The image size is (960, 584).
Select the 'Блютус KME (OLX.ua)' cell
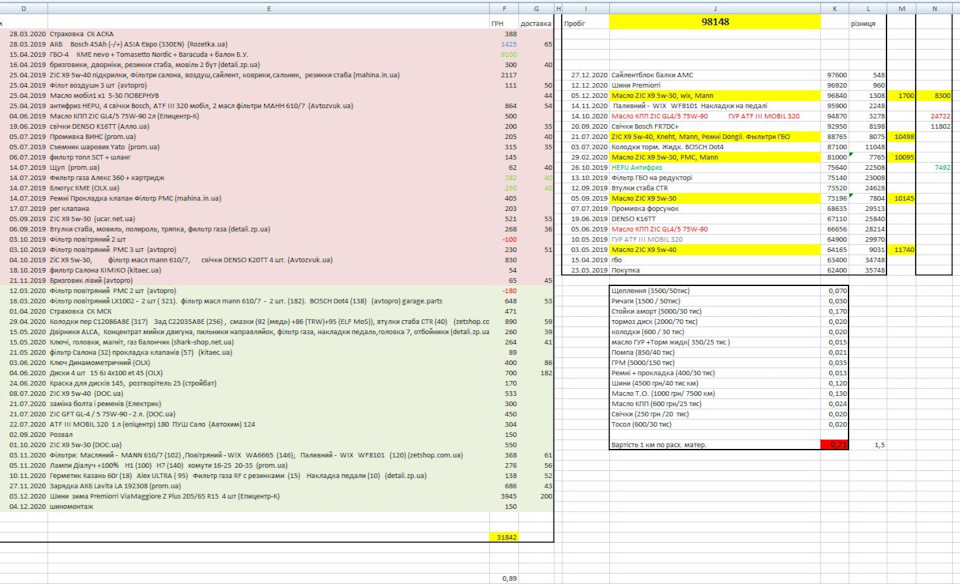coord(269,188)
